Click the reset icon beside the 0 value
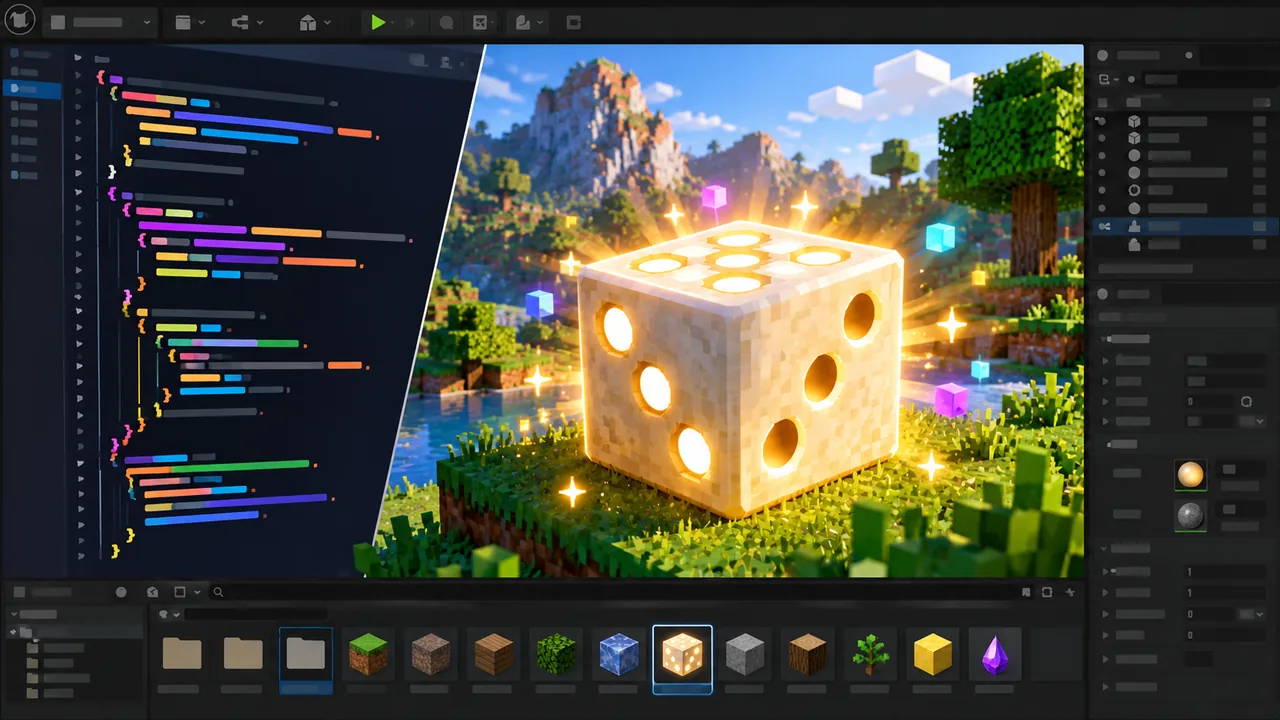The height and width of the screenshot is (720, 1280). [x=1246, y=401]
